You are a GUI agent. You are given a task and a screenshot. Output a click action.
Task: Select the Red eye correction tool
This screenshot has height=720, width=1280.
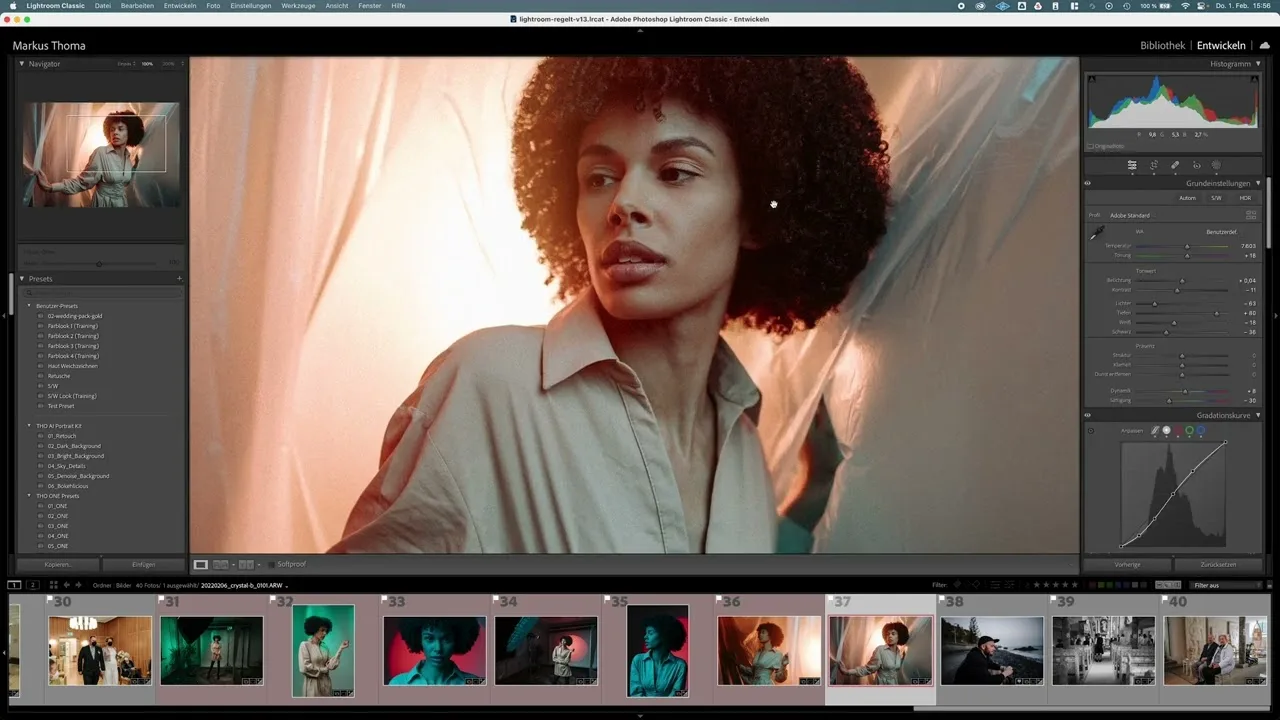click(1196, 165)
